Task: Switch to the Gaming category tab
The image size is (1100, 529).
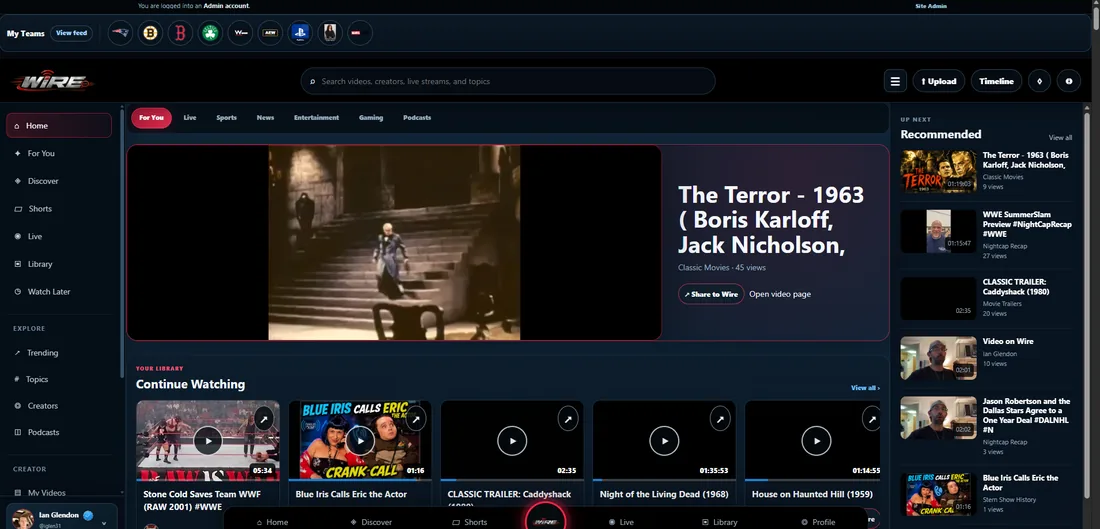Action: [x=371, y=118]
